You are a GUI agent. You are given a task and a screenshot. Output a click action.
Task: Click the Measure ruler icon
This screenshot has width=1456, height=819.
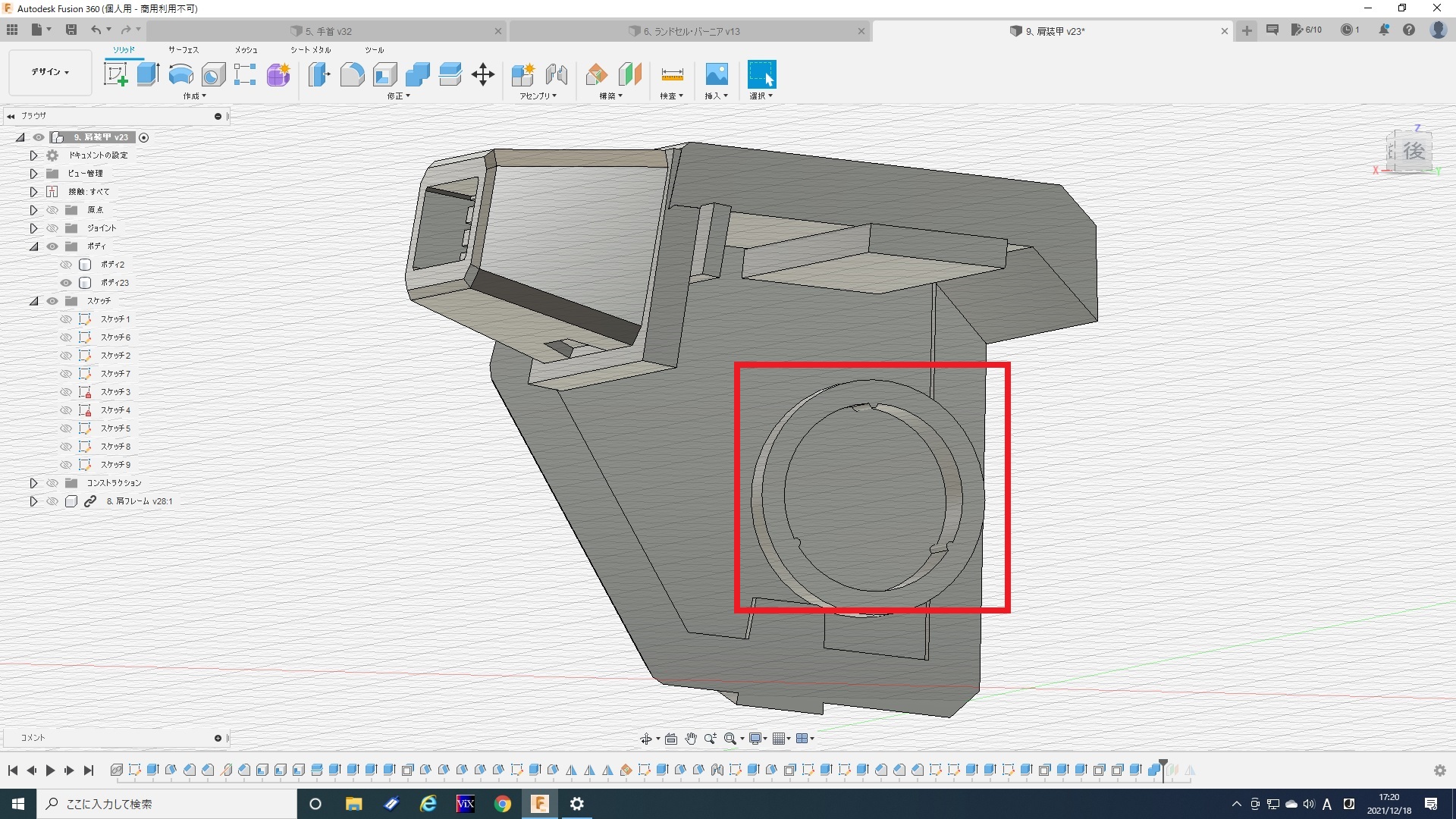[672, 74]
